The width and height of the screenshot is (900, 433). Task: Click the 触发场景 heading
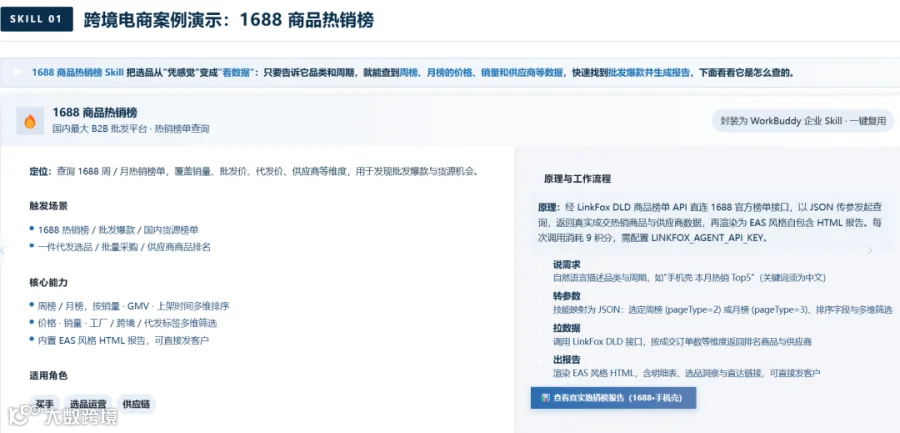pyautogui.click(x=48, y=206)
